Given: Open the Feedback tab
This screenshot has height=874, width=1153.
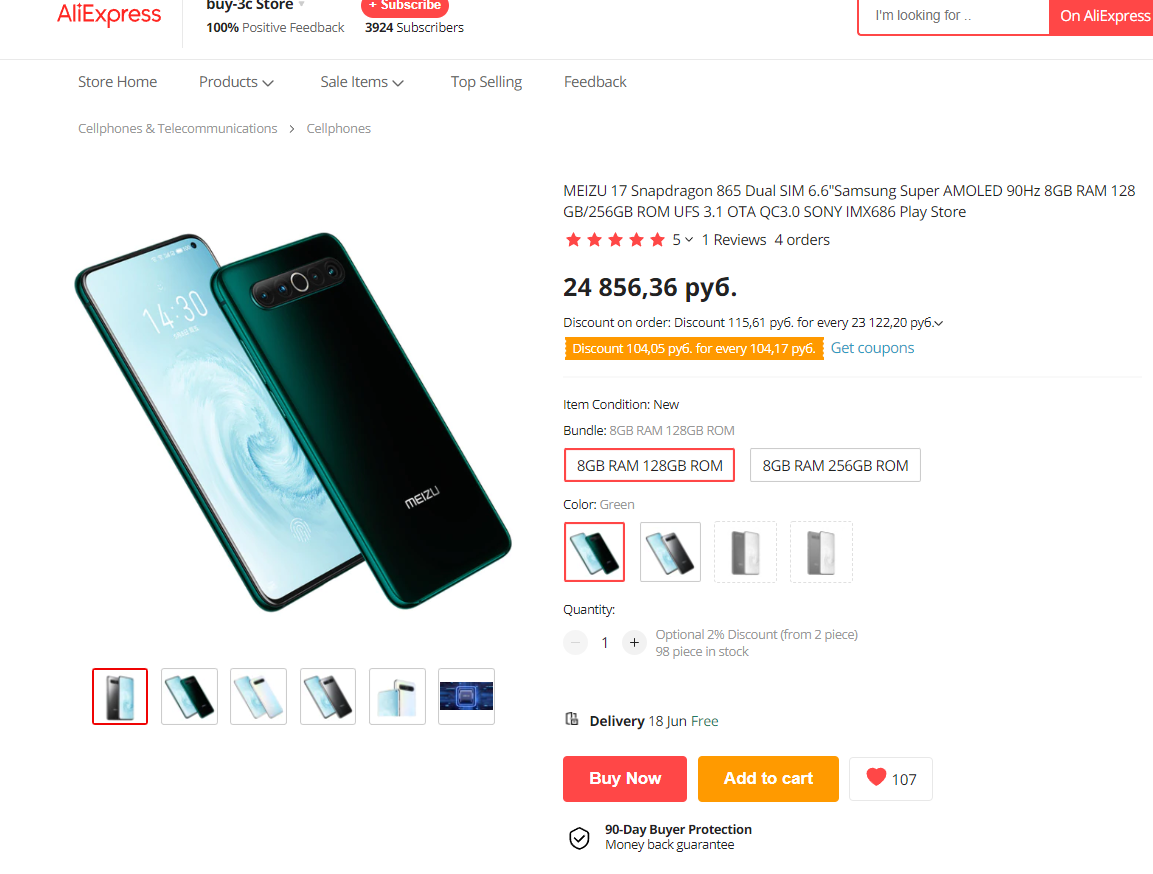Looking at the screenshot, I should [595, 82].
